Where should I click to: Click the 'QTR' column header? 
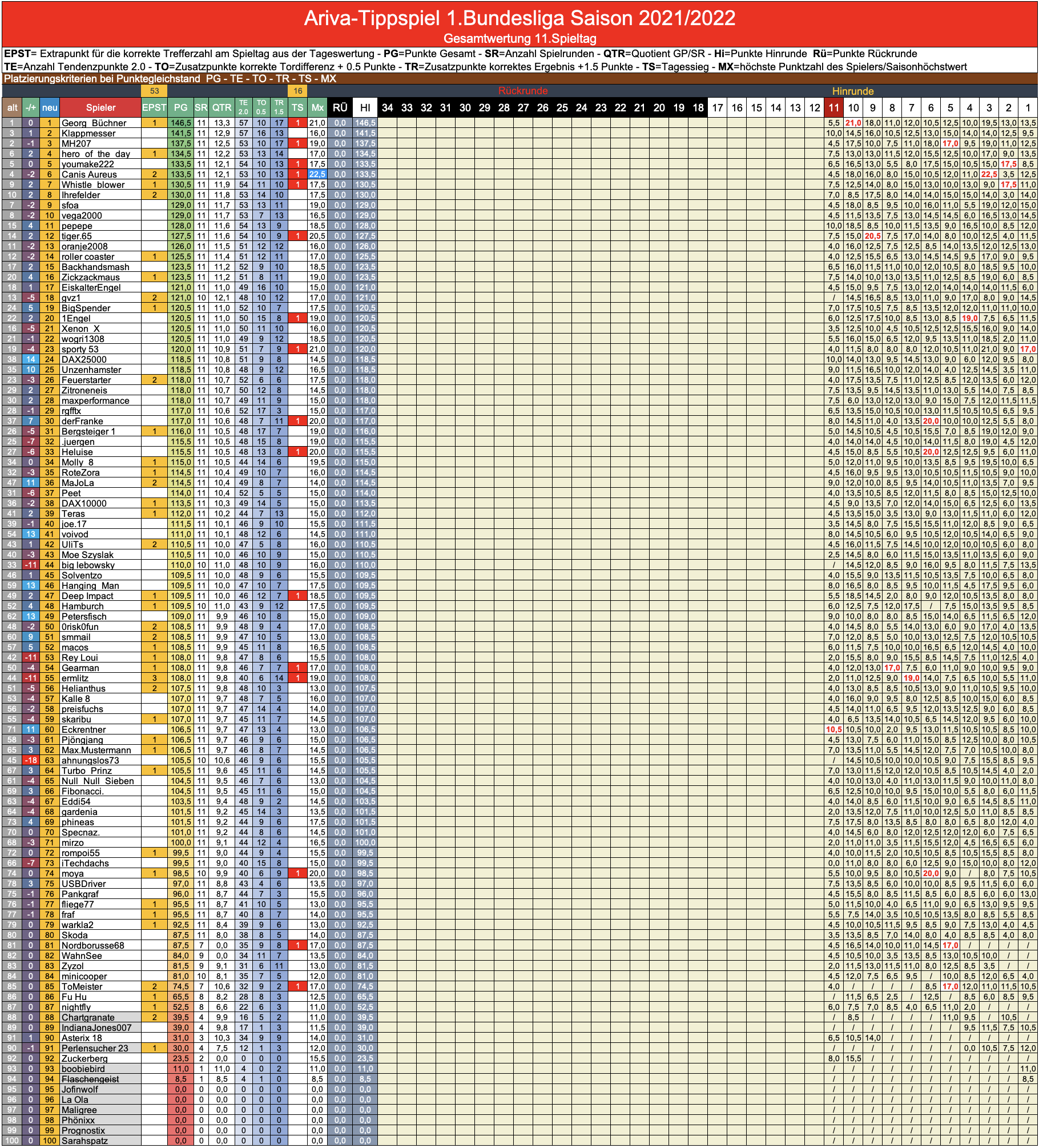(222, 107)
